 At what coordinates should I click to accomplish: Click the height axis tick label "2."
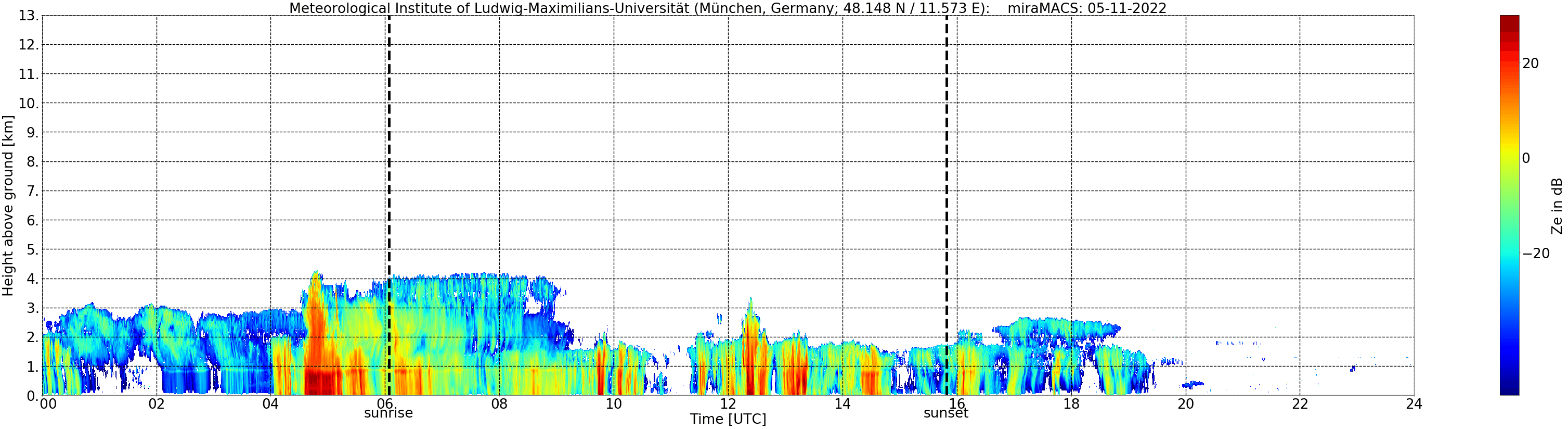click(32, 337)
